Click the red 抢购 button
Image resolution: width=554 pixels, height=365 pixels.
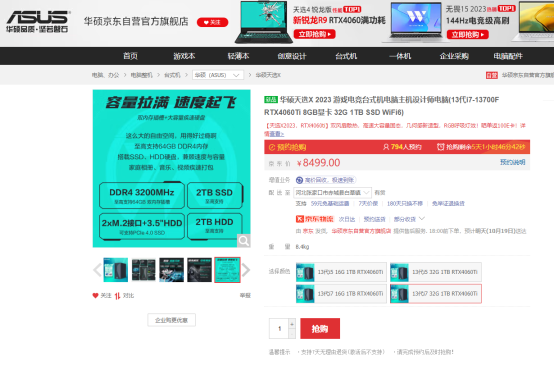pyautogui.click(x=320, y=329)
